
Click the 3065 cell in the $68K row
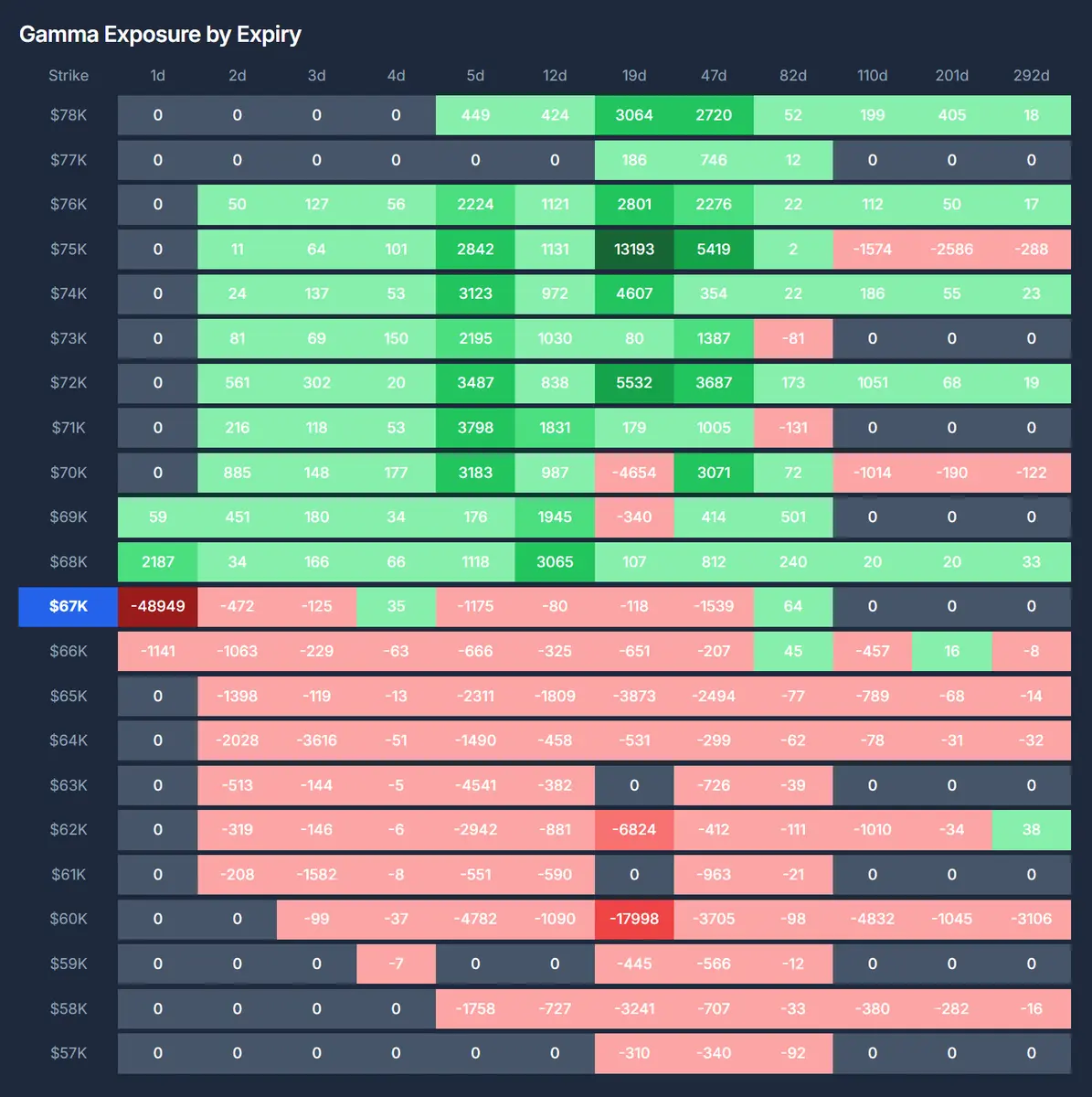click(x=555, y=561)
